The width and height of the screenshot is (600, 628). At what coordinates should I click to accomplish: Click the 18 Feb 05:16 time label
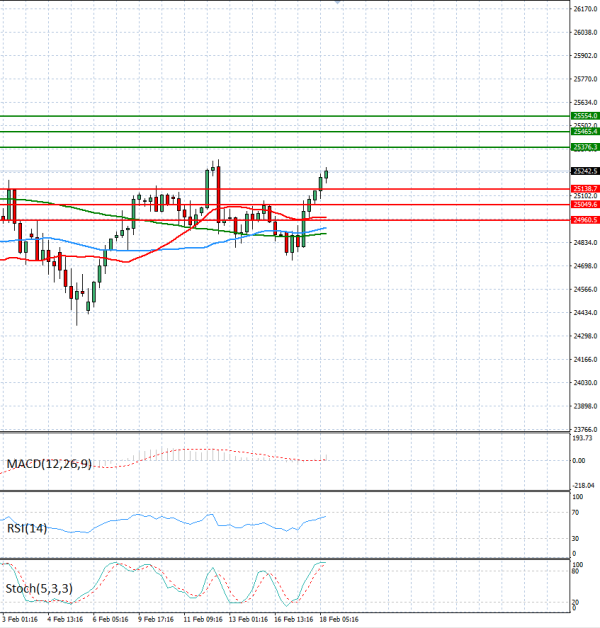(x=339, y=620)
